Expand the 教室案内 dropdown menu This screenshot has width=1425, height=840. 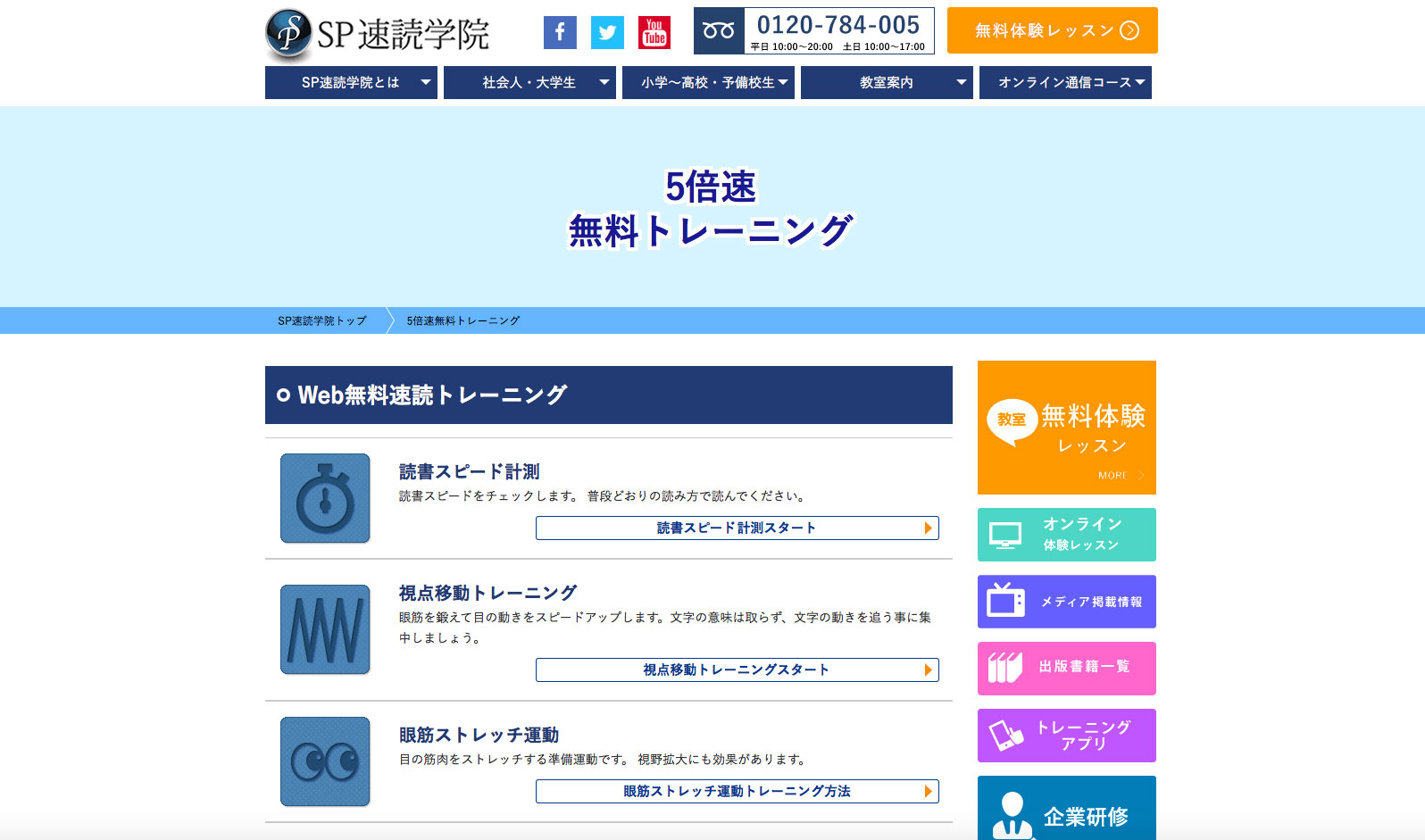click(x=887, y=82)
